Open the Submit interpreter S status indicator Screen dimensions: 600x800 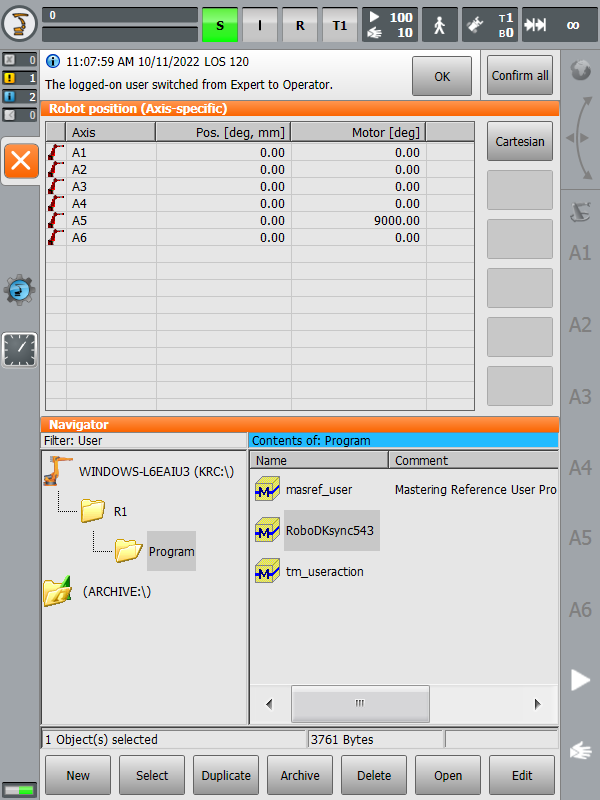pos(220,25)
